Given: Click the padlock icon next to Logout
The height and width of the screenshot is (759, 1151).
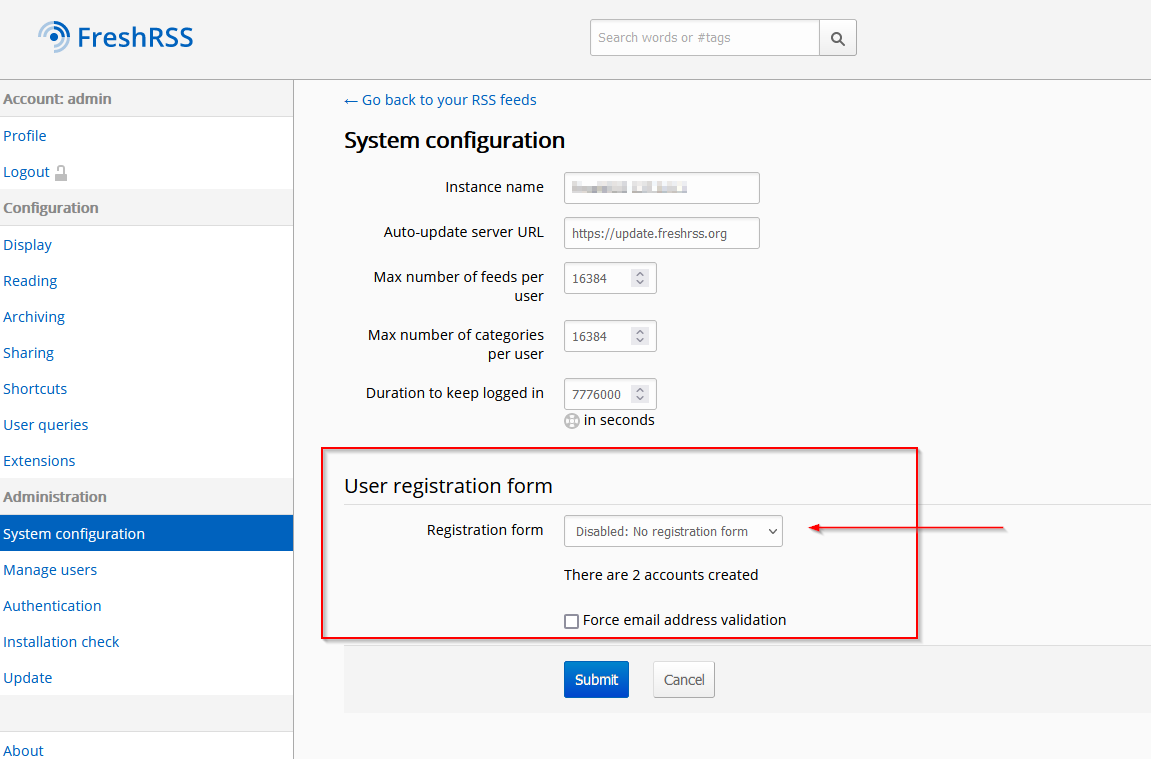Looking at the screenshot, I should tap(61, 173).
